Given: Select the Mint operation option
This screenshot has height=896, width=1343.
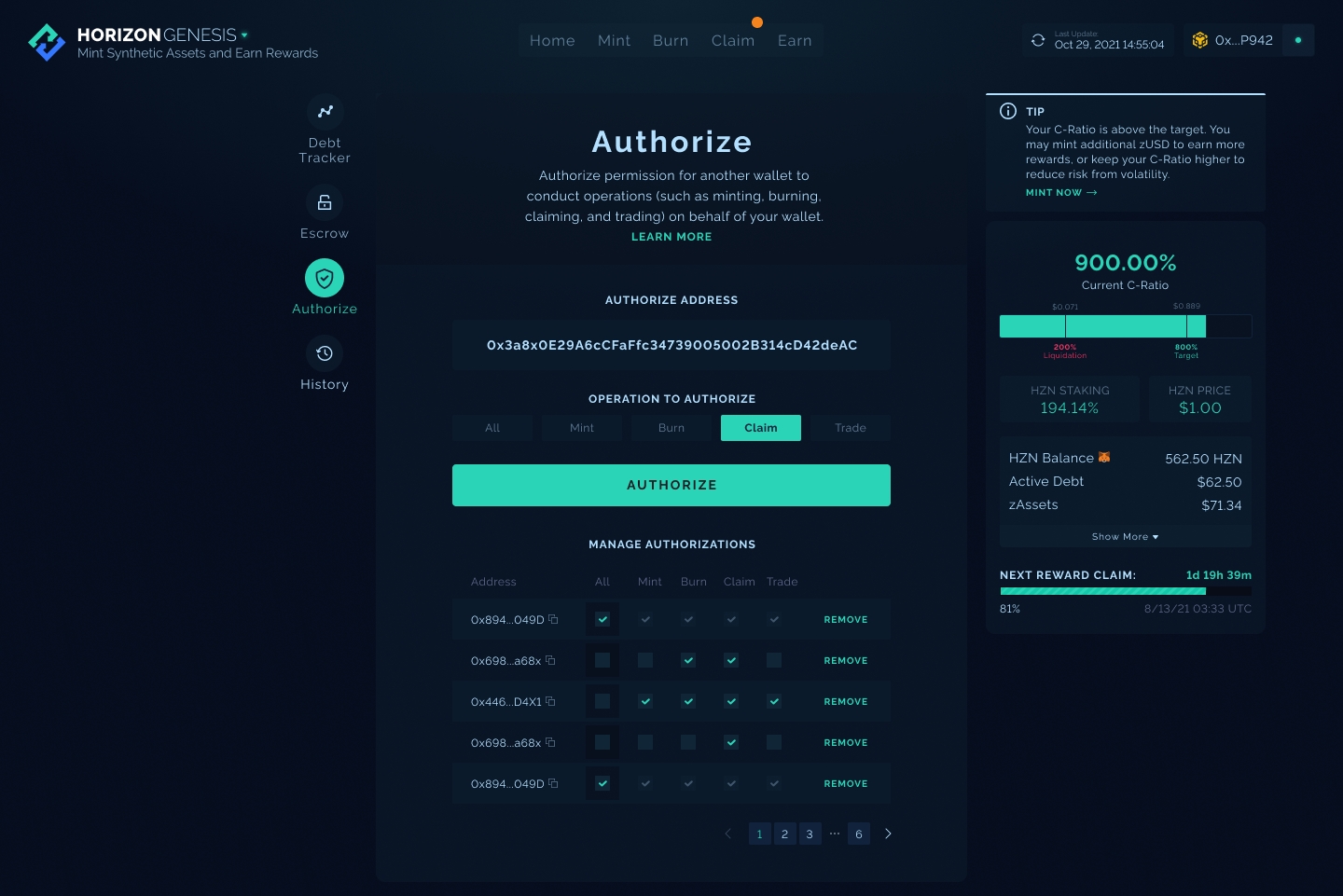Looking at the screenshot, I should [582, 428].
